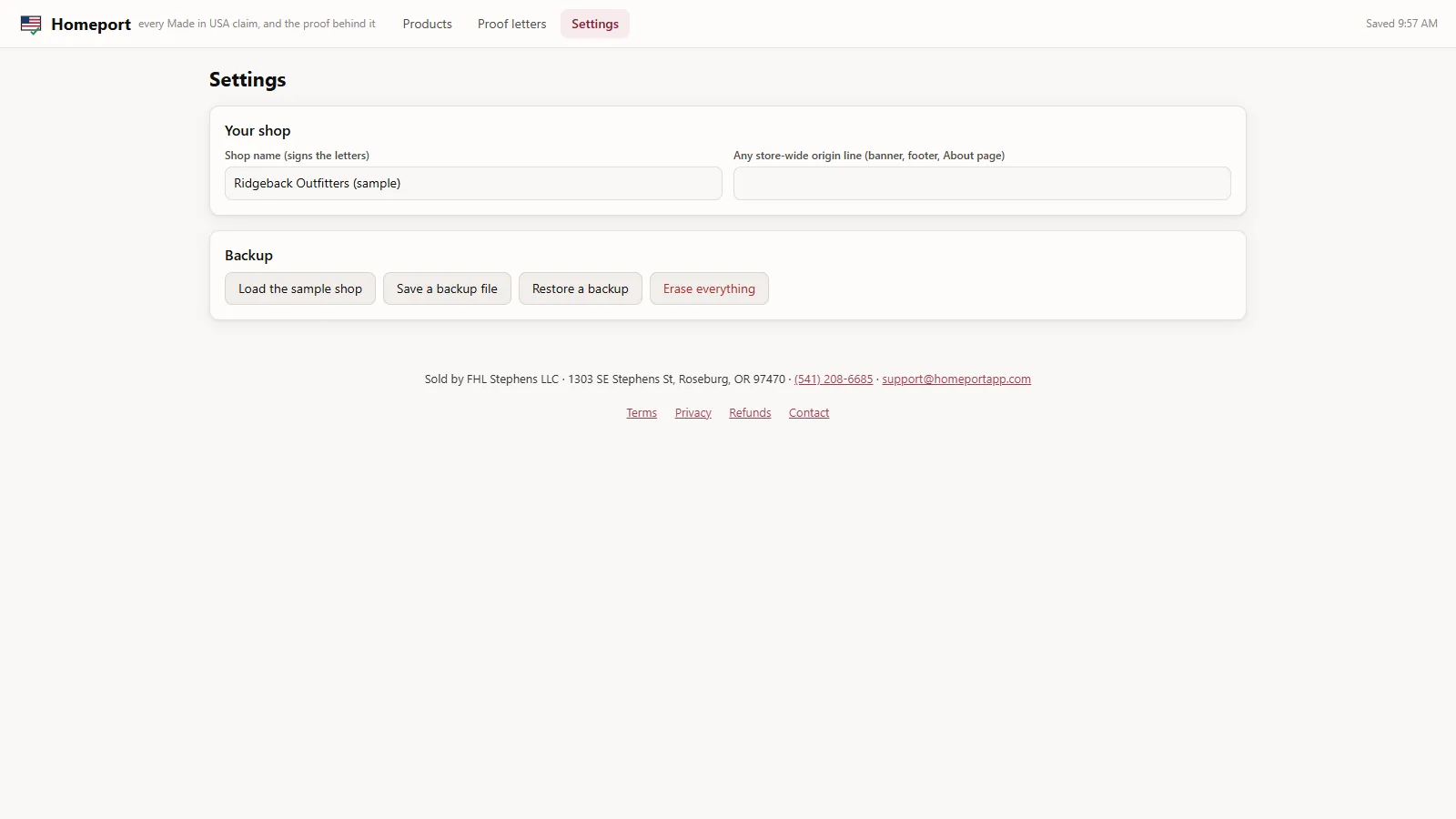
Task: Open the Refunds link
Action: point(750,413)
